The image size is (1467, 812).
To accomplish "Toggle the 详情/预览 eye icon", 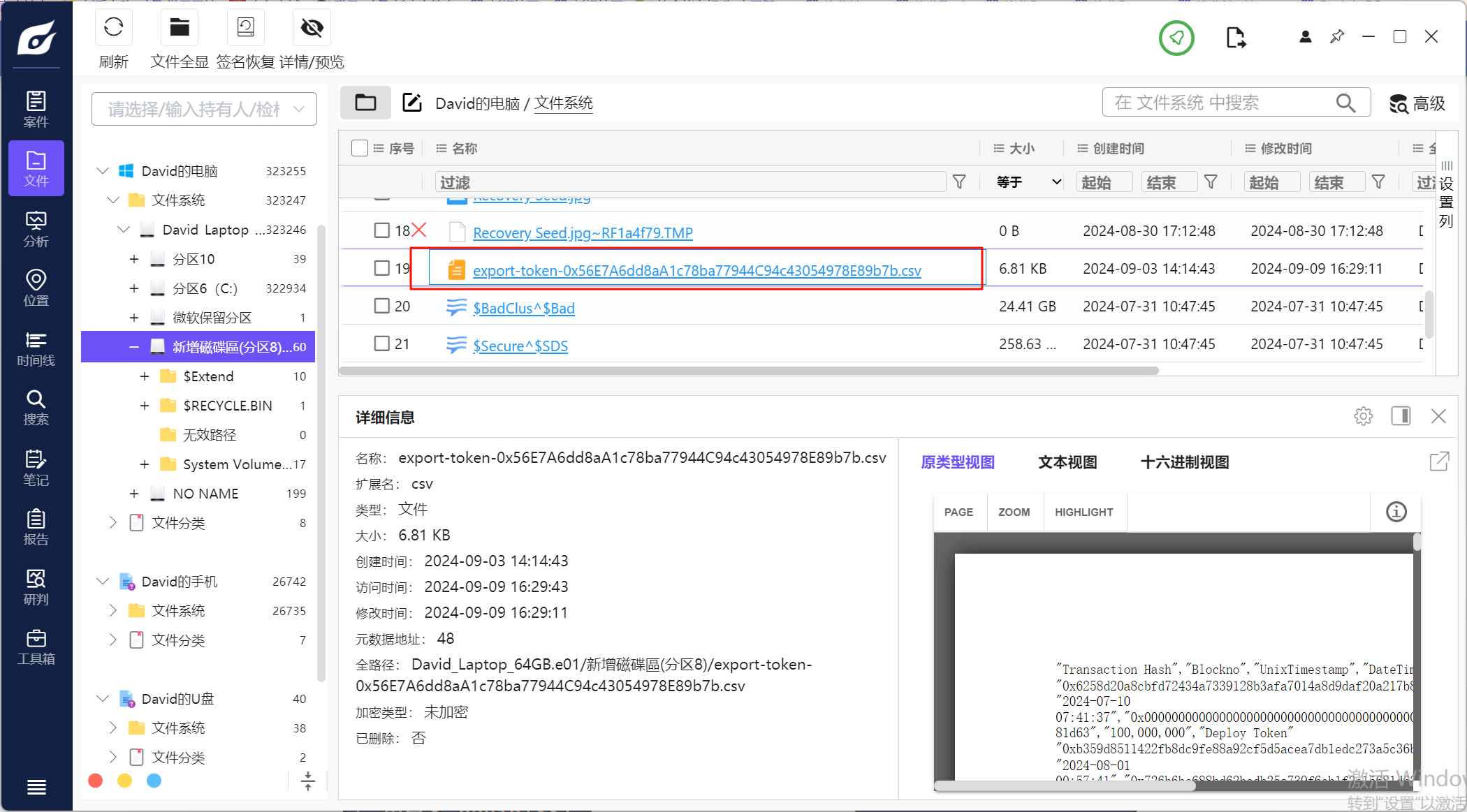I will coord(312,28).
